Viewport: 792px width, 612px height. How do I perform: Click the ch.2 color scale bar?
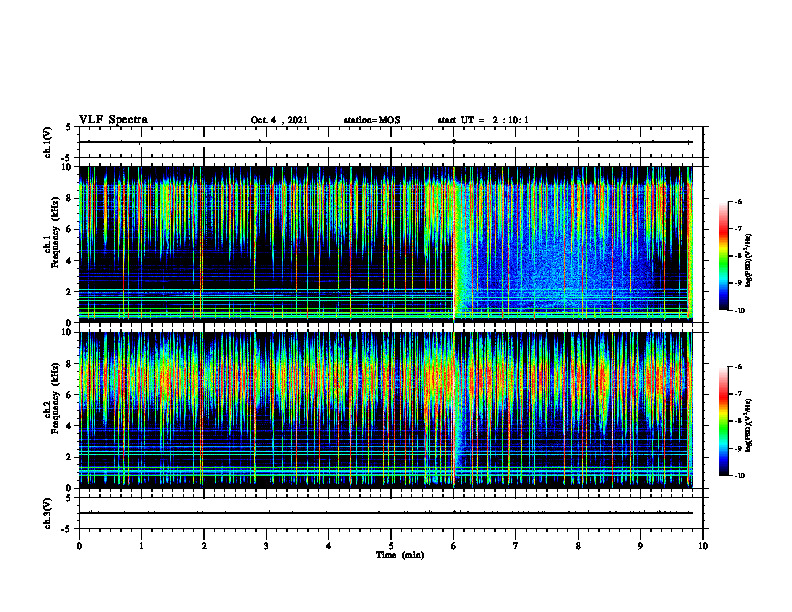tap(723, 421)
